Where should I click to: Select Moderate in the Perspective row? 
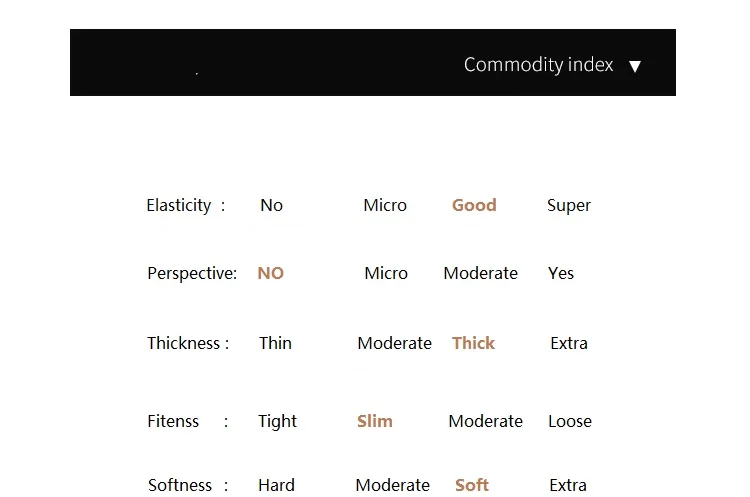click(x=481, y=273)
